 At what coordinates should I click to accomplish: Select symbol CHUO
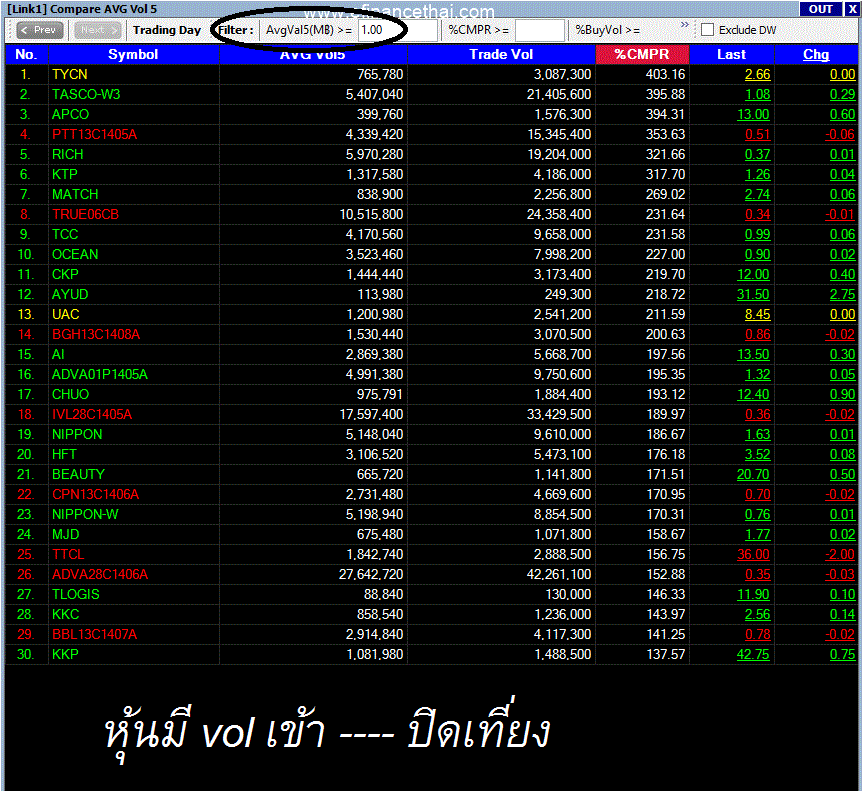(70, 394)
